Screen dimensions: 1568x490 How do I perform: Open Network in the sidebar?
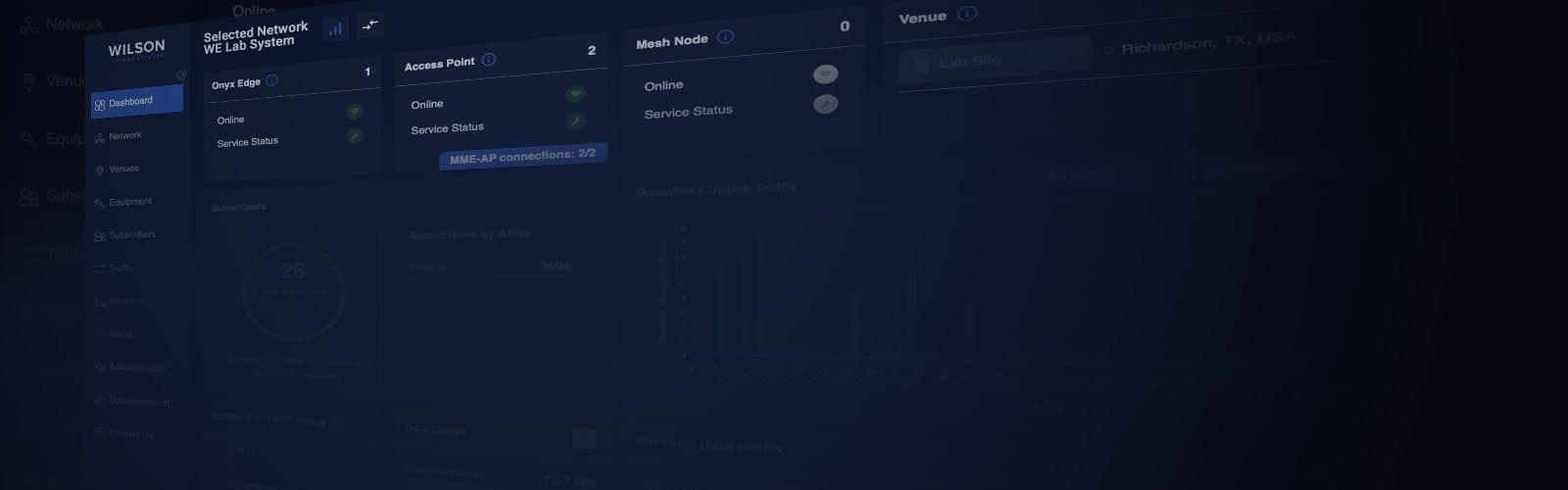pyautogui.click(x=119, y=136)
